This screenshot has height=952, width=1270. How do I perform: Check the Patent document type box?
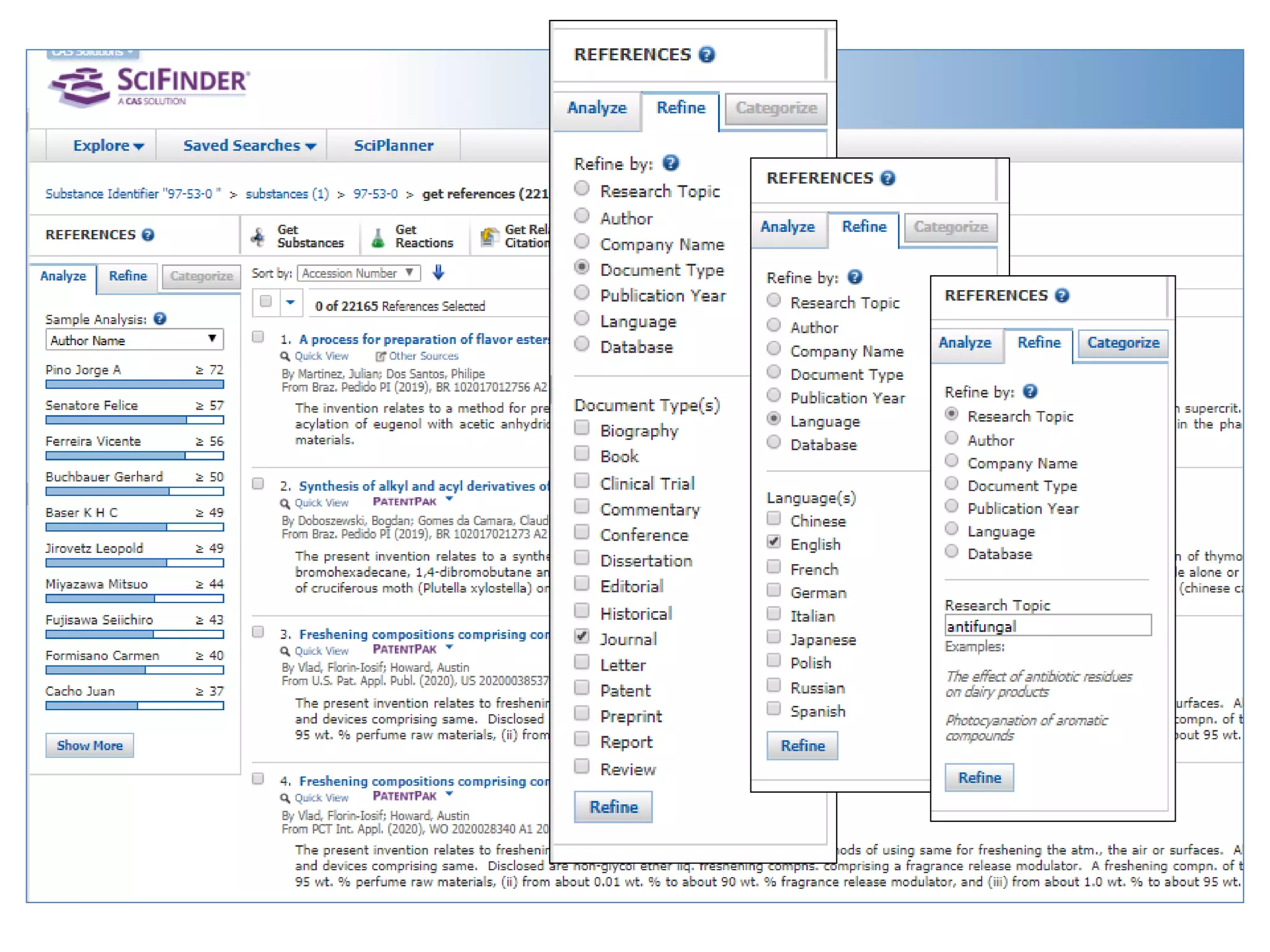click(582, 688)
